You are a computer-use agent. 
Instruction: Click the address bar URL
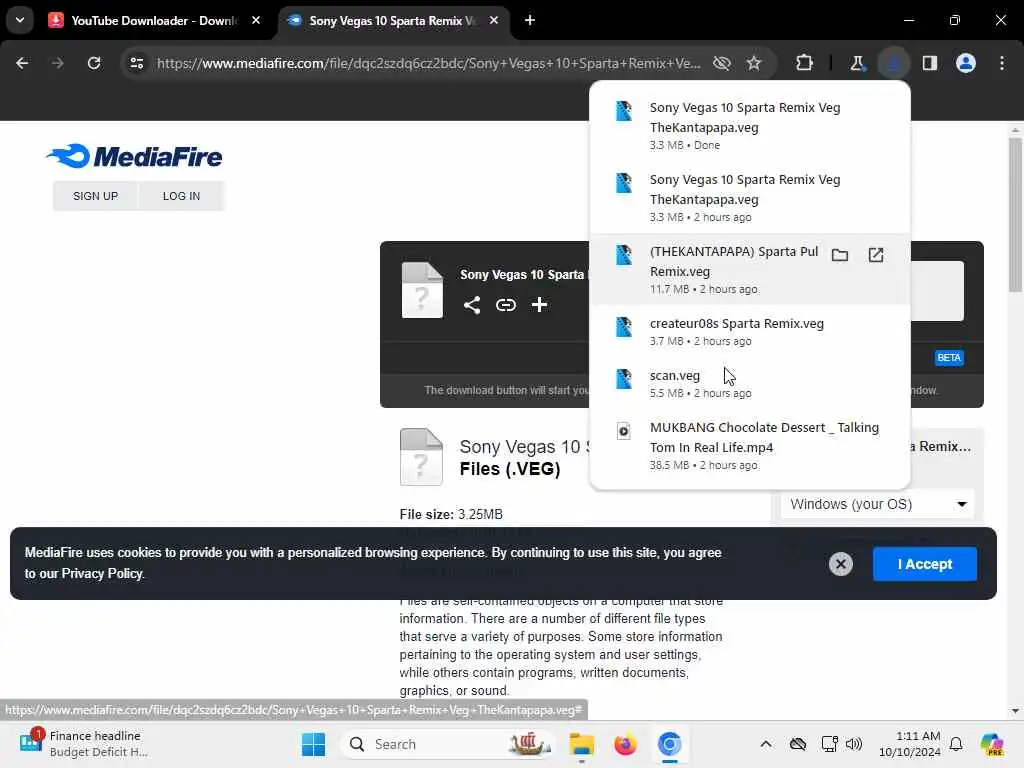click(428, 63)
